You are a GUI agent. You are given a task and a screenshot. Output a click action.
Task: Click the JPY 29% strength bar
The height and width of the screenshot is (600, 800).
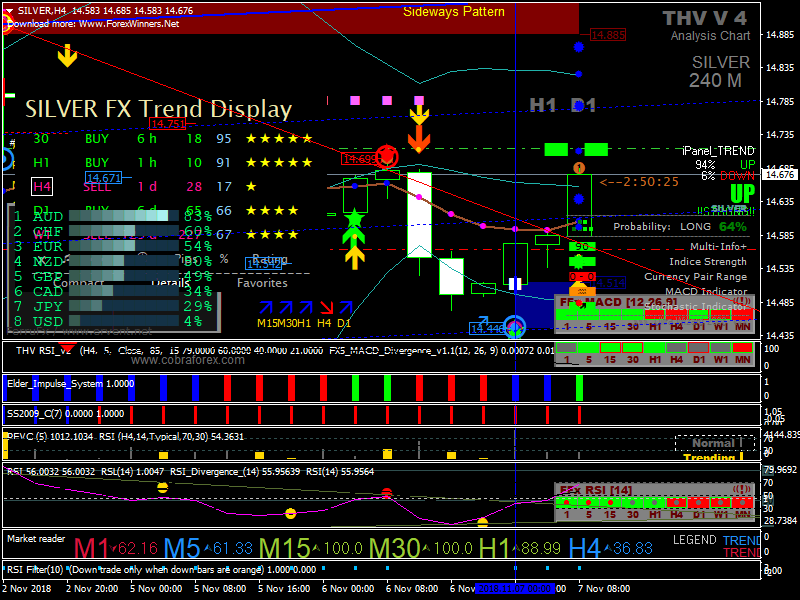[124, 306]
